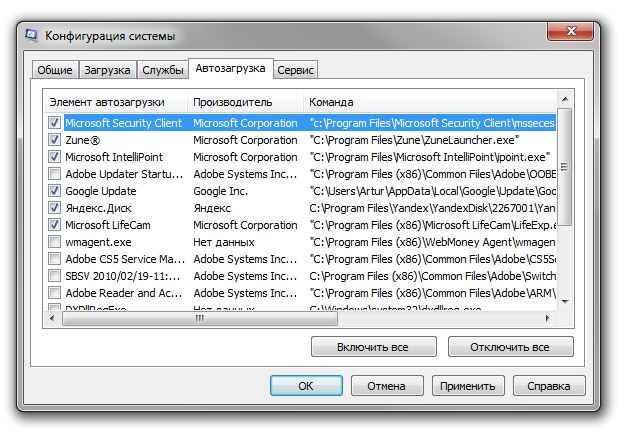The width and height of the screenshot is (630, 441).
Task: Open the Сервис tab
Action: coord(295,70)
